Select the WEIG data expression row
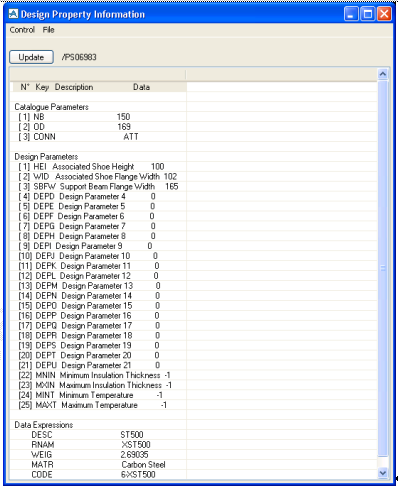 tap(98, 455)
